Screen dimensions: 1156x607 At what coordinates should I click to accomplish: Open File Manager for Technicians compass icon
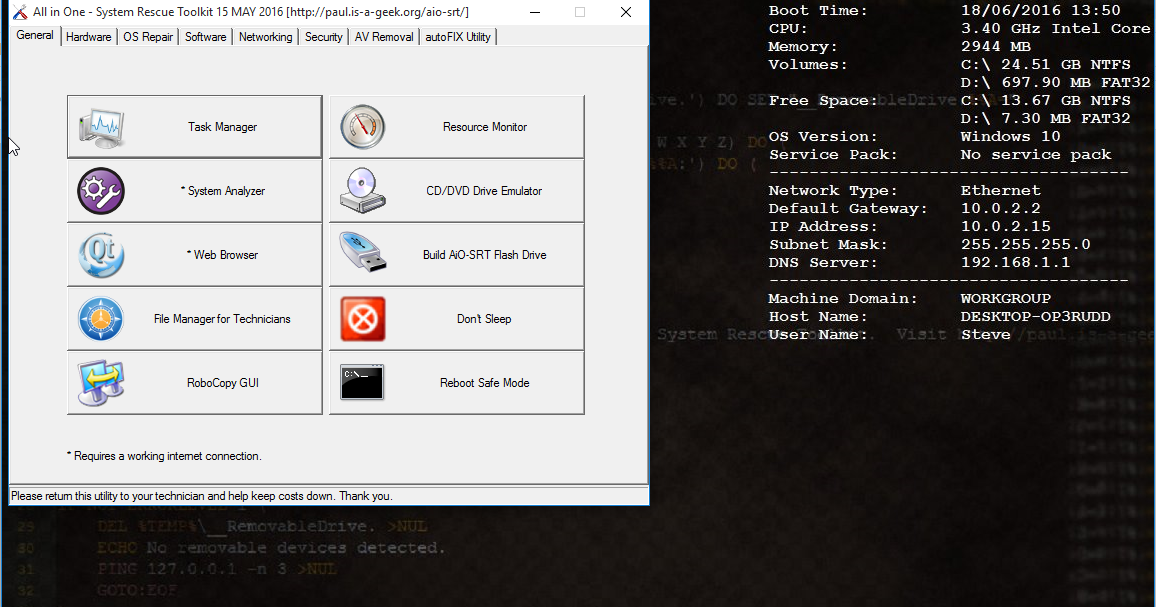100,318
